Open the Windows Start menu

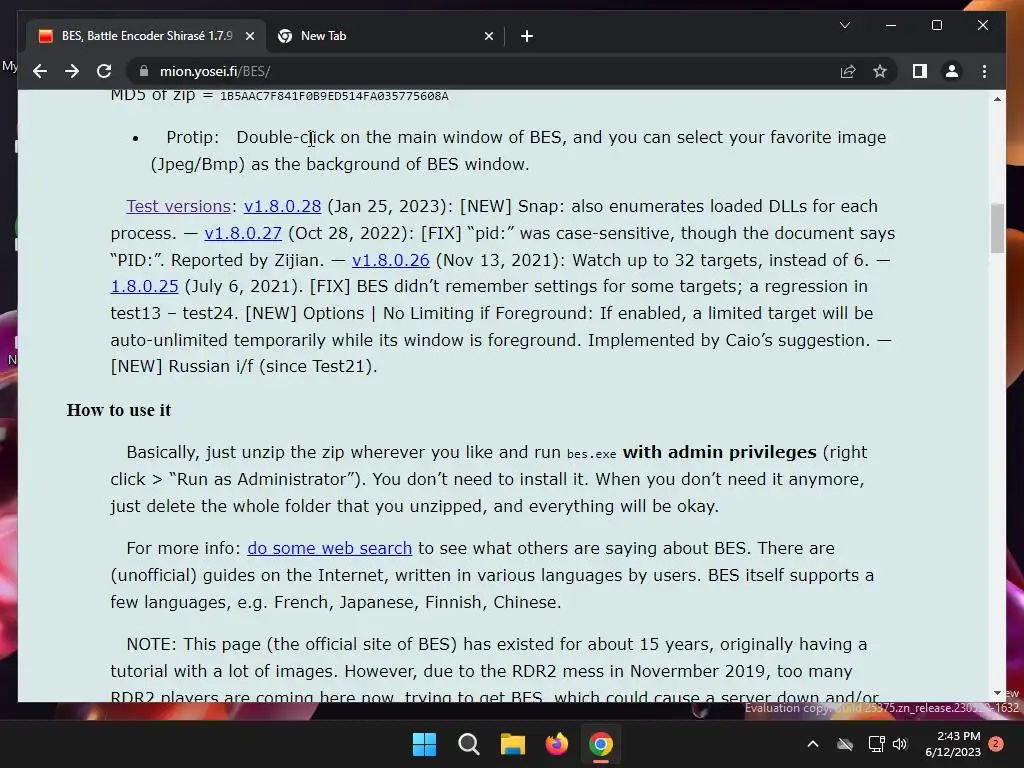tap(424, 744)
